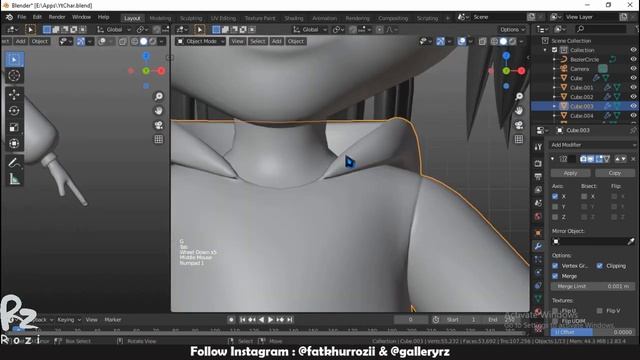Toggle Clipping option
This screenshot has height=360, width=640.
pyautogui.click(x=600, y=266)
